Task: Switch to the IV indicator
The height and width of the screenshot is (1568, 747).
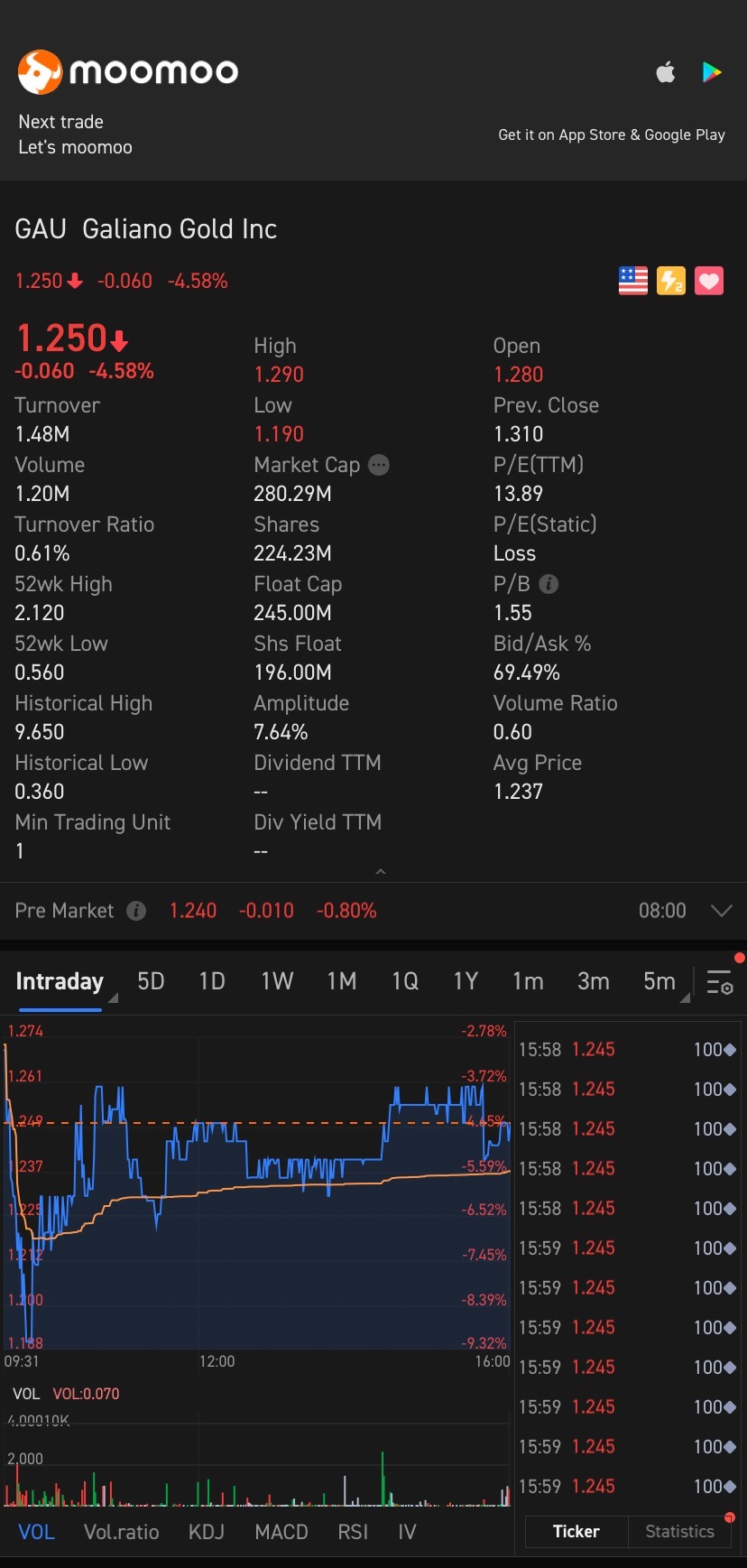Action: pos(407,1532)
